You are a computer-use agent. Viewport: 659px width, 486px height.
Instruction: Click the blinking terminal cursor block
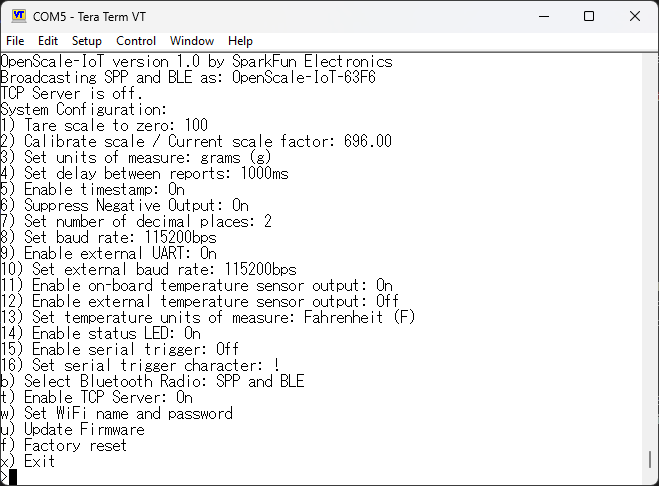coord(12,477)
